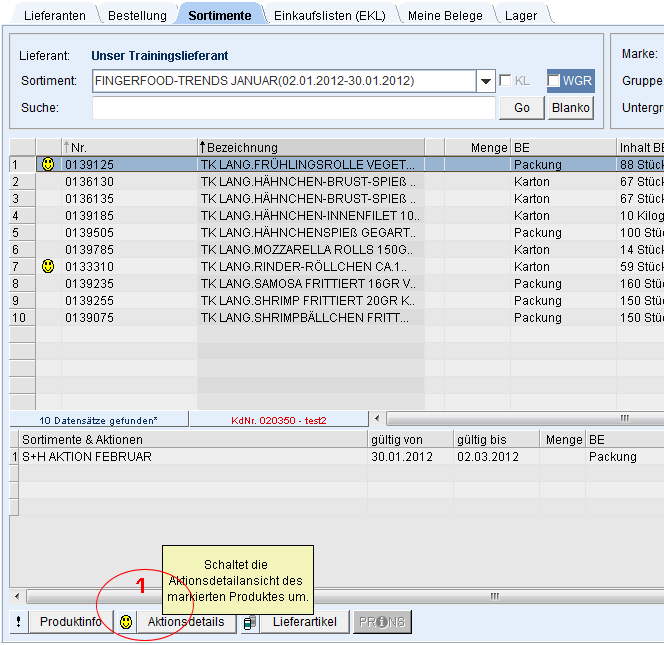
Task: Click the exclamation mark icon beside Produktinfo
Action: point(18,622)
